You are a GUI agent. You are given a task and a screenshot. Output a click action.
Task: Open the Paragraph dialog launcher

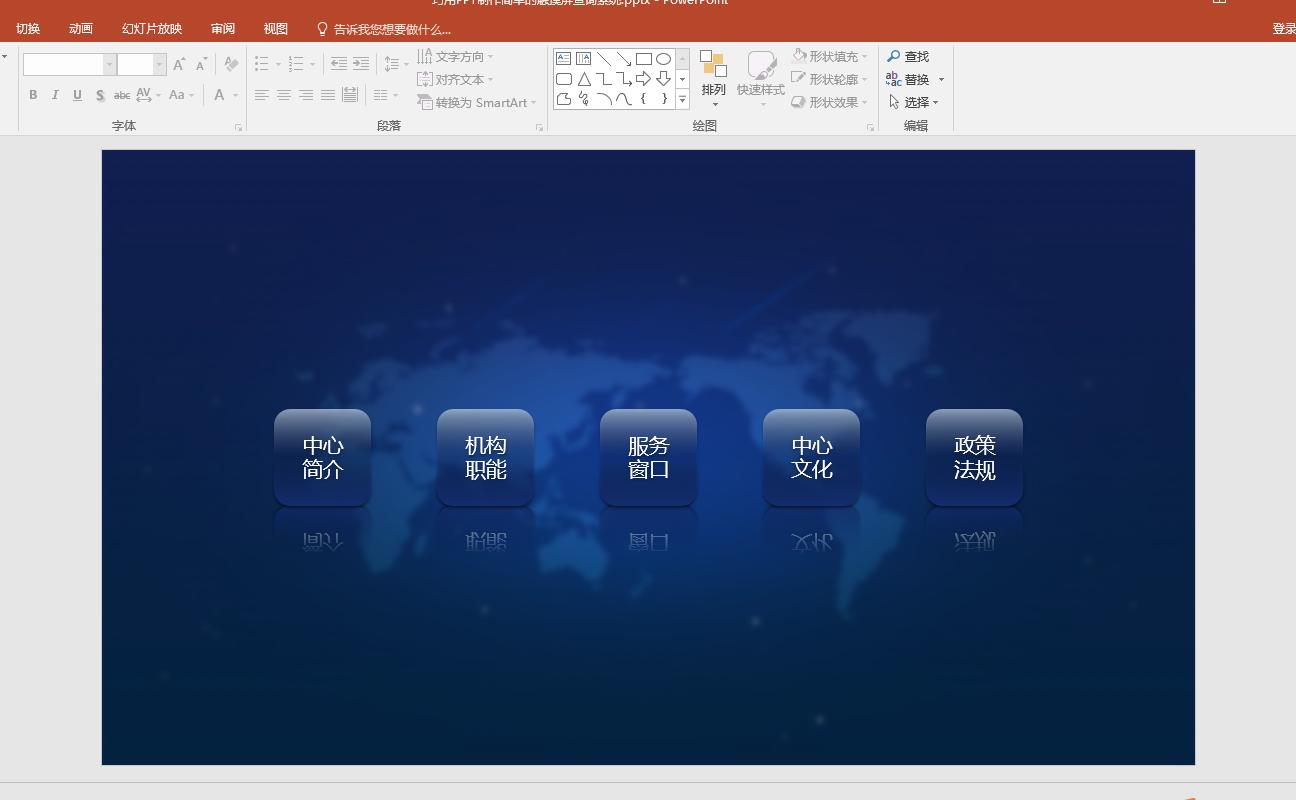point(539,127)
